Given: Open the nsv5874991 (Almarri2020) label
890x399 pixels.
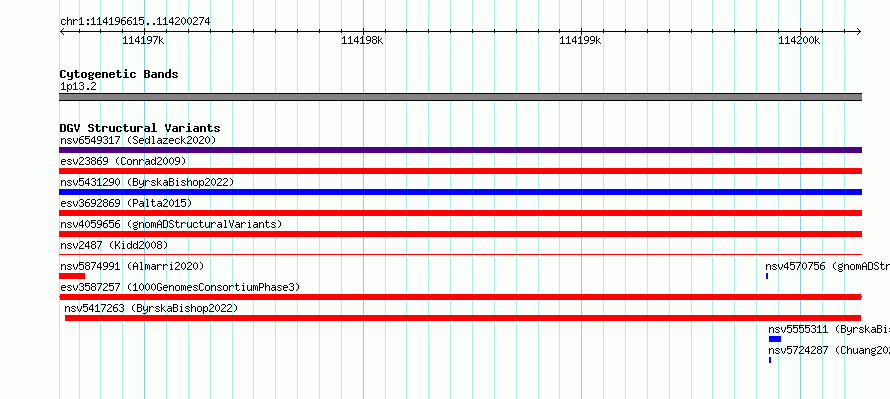Looking at the screenshot, I should click(x=132, y=266).
